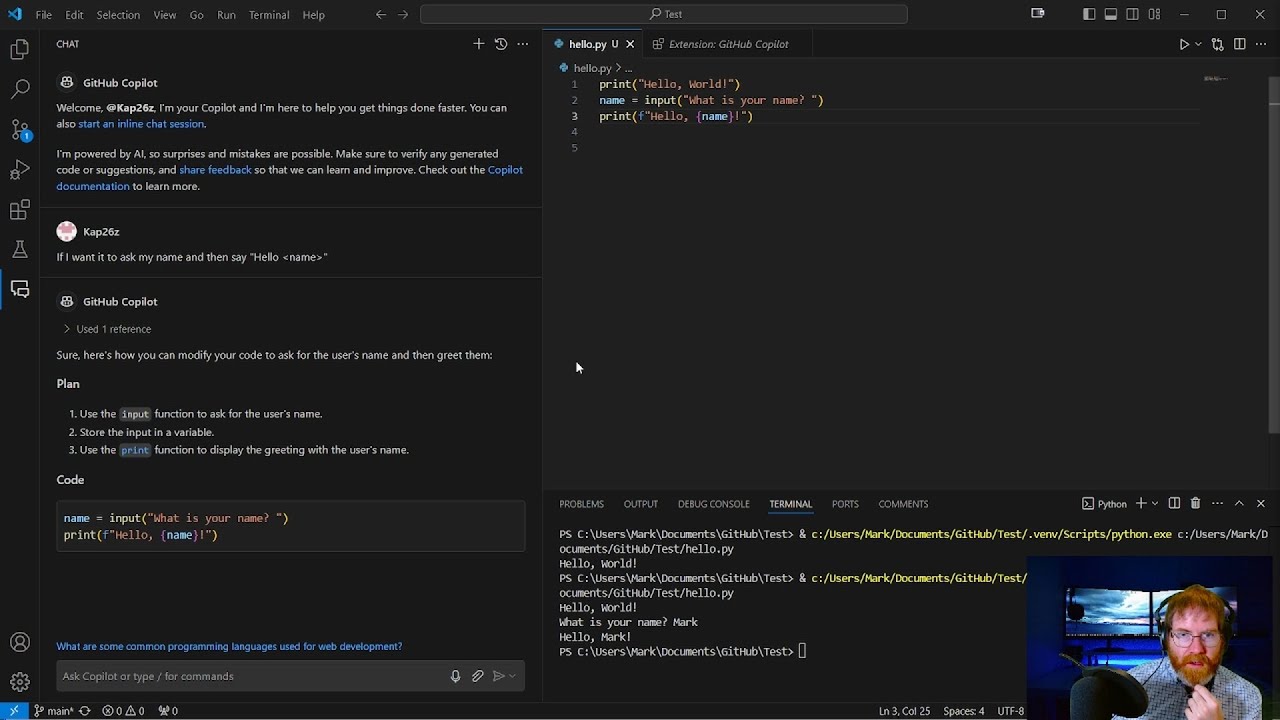Close the hello.py tab
The image size is (1280, 720).
point(630,44)
